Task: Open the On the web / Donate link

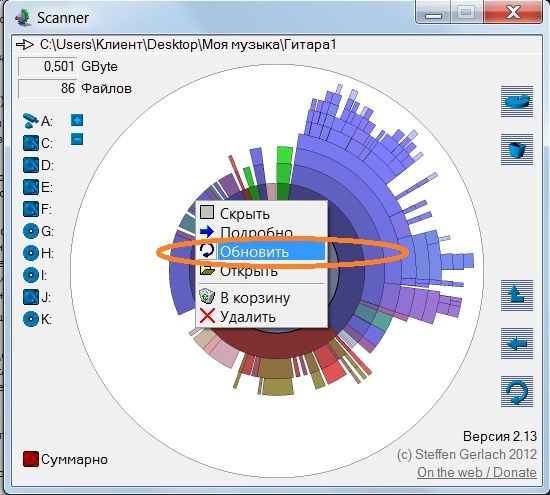Action: point(477,472)
